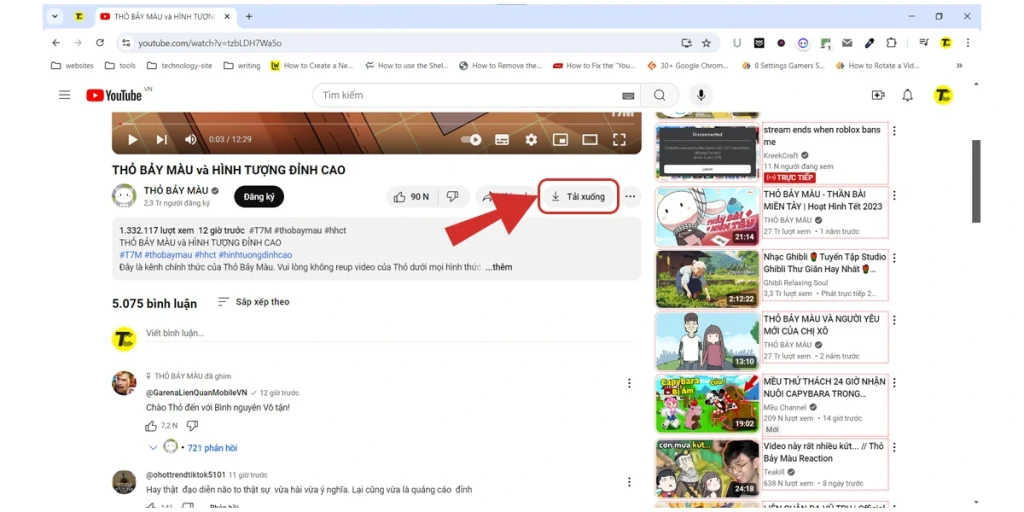Open options menu for ohottrendtiktok5101 comment
This screenshot has width=1024, height=512.
(x=629, y=482)
